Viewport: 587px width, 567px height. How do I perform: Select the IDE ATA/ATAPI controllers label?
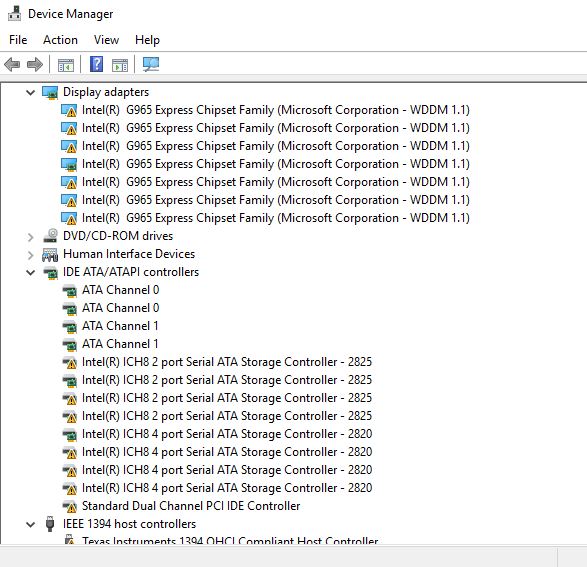(131, 272)
